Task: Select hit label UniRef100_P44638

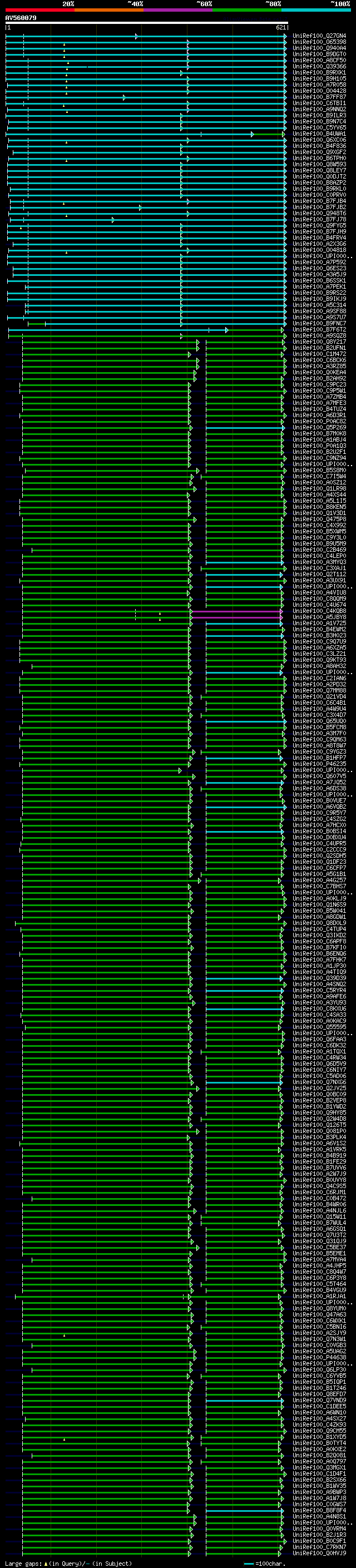Action: click(319, 1357)
